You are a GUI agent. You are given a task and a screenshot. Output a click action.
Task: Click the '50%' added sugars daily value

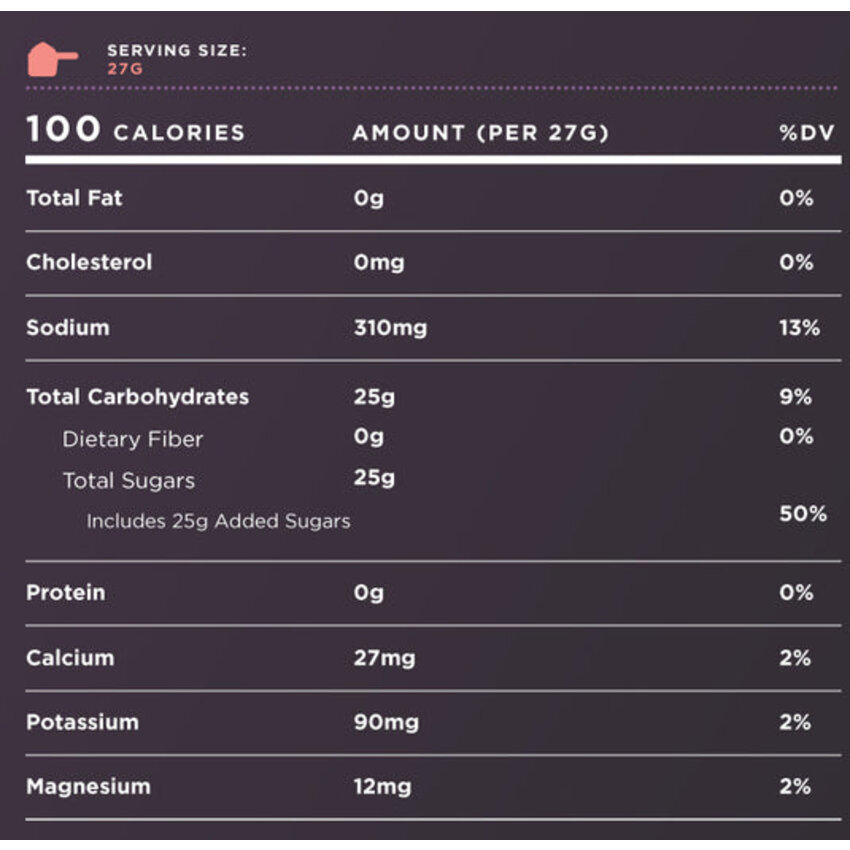tap(802, 514)
